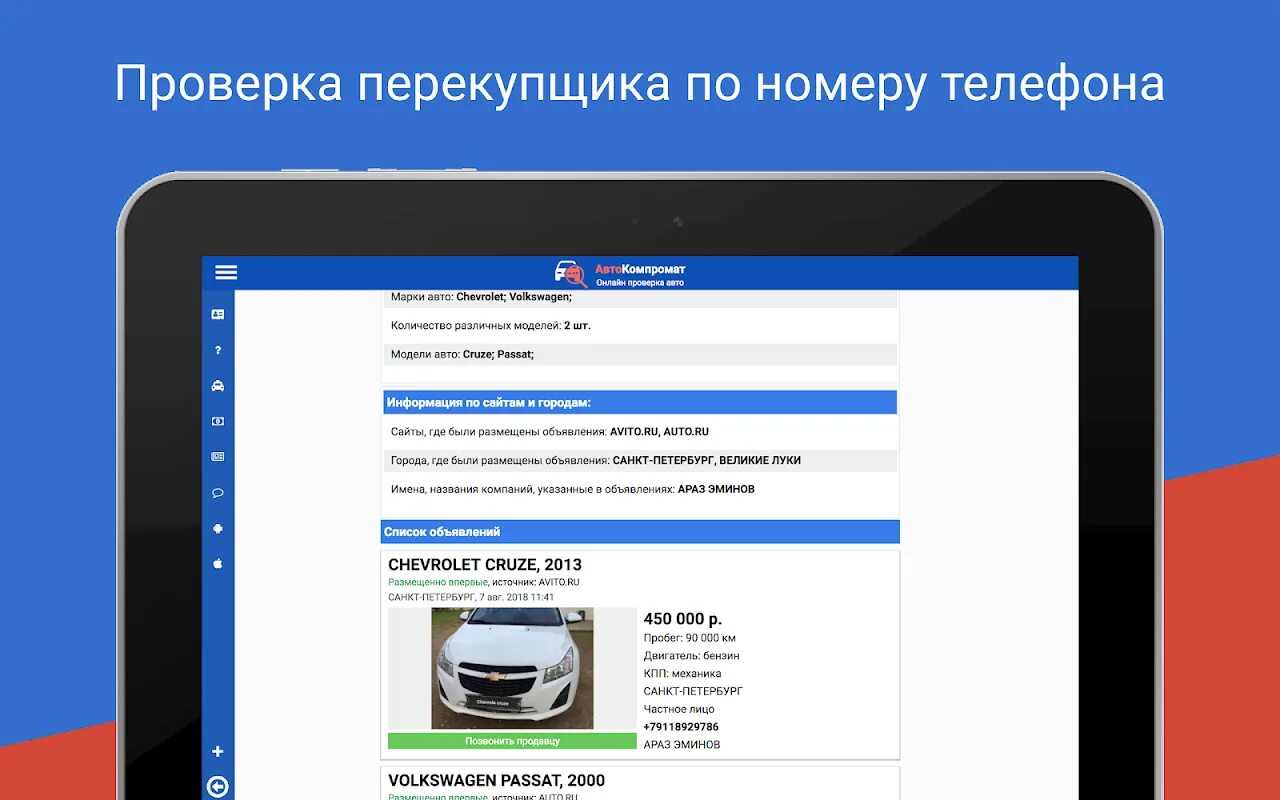
Task: Click the КПП: механика text
Action: [x=682, y=674]
